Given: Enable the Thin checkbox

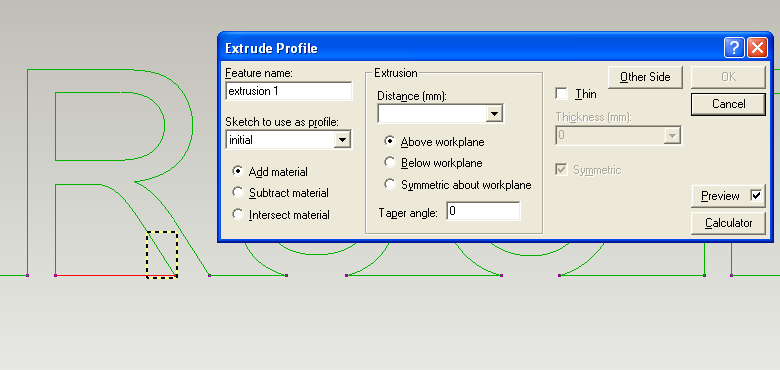Looking at the screenshot, I should pos(562,93).
